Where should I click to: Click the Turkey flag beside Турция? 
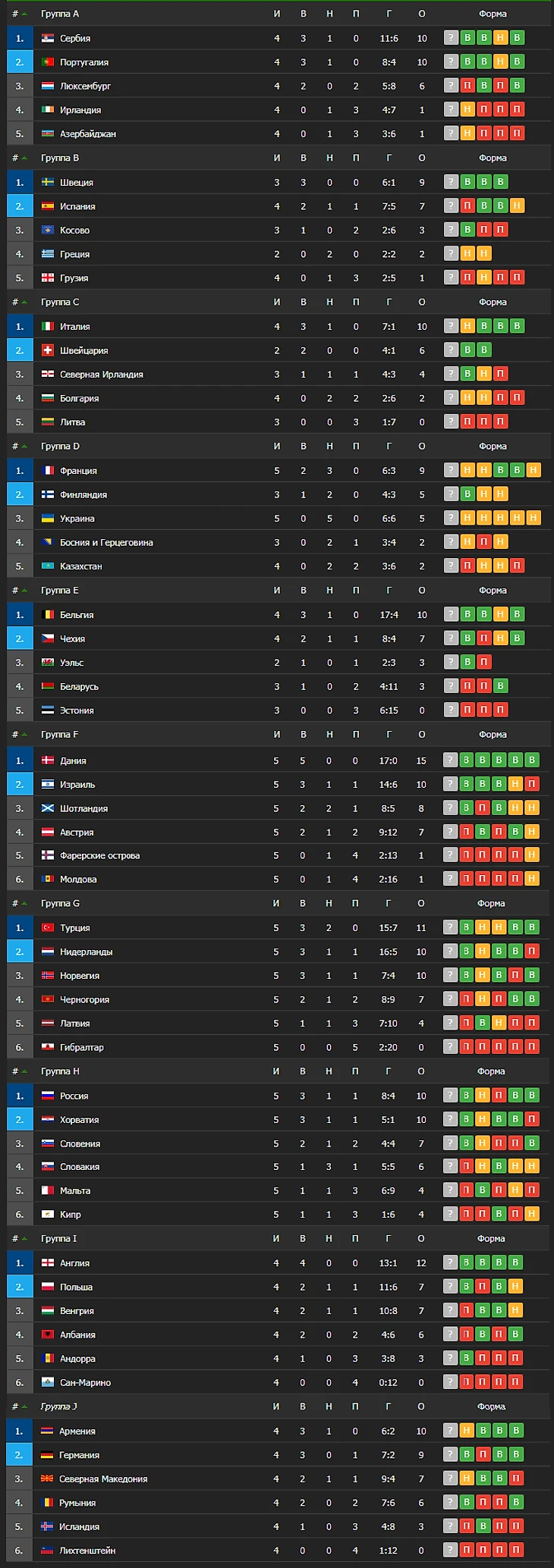pyautogui.click(x=47, y=928)
